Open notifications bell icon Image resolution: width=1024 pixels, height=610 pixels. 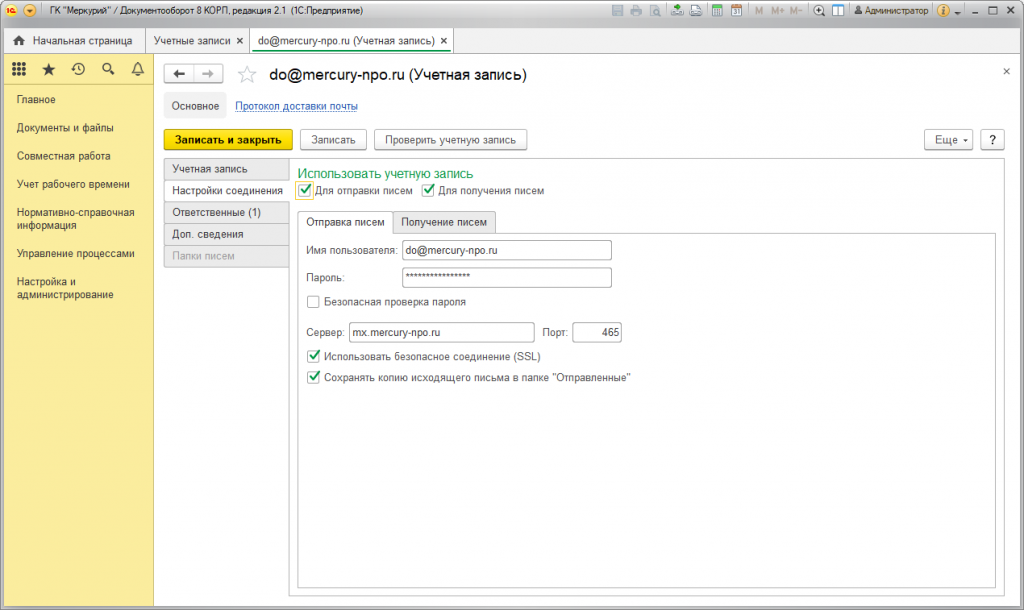point(138,69)
